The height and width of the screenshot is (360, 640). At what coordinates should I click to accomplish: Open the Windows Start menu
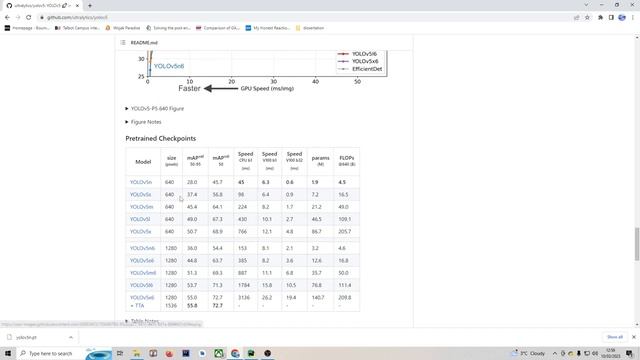[8, 353]
